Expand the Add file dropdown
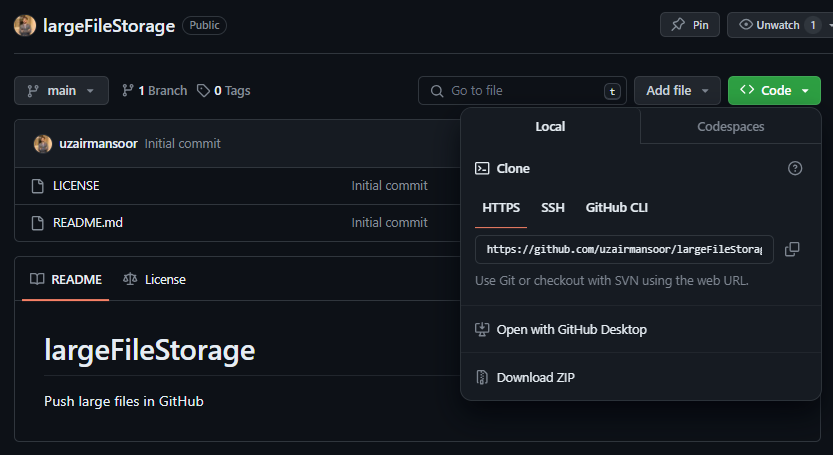This screenshot has height=455, width=833. tap(677, 91)
